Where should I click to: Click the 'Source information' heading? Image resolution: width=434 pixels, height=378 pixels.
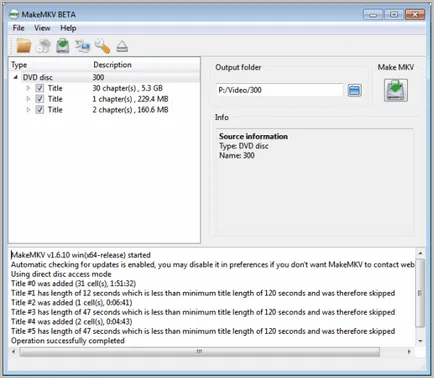coord(253,136)
